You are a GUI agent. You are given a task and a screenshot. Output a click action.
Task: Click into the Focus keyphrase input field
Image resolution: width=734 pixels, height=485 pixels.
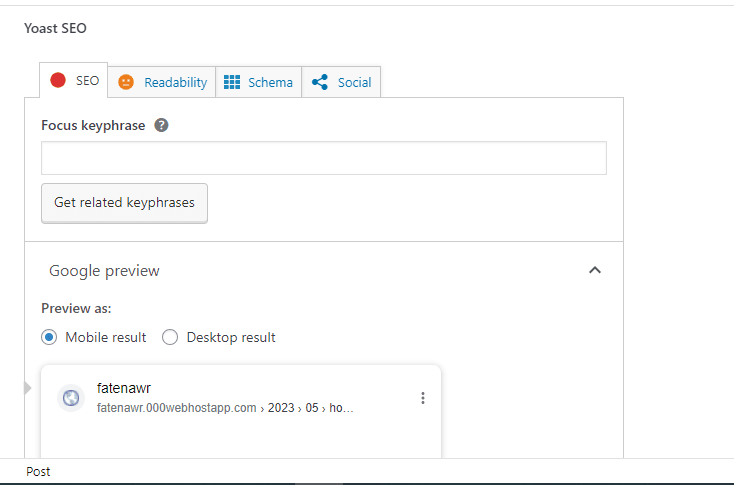click(324, 158)
